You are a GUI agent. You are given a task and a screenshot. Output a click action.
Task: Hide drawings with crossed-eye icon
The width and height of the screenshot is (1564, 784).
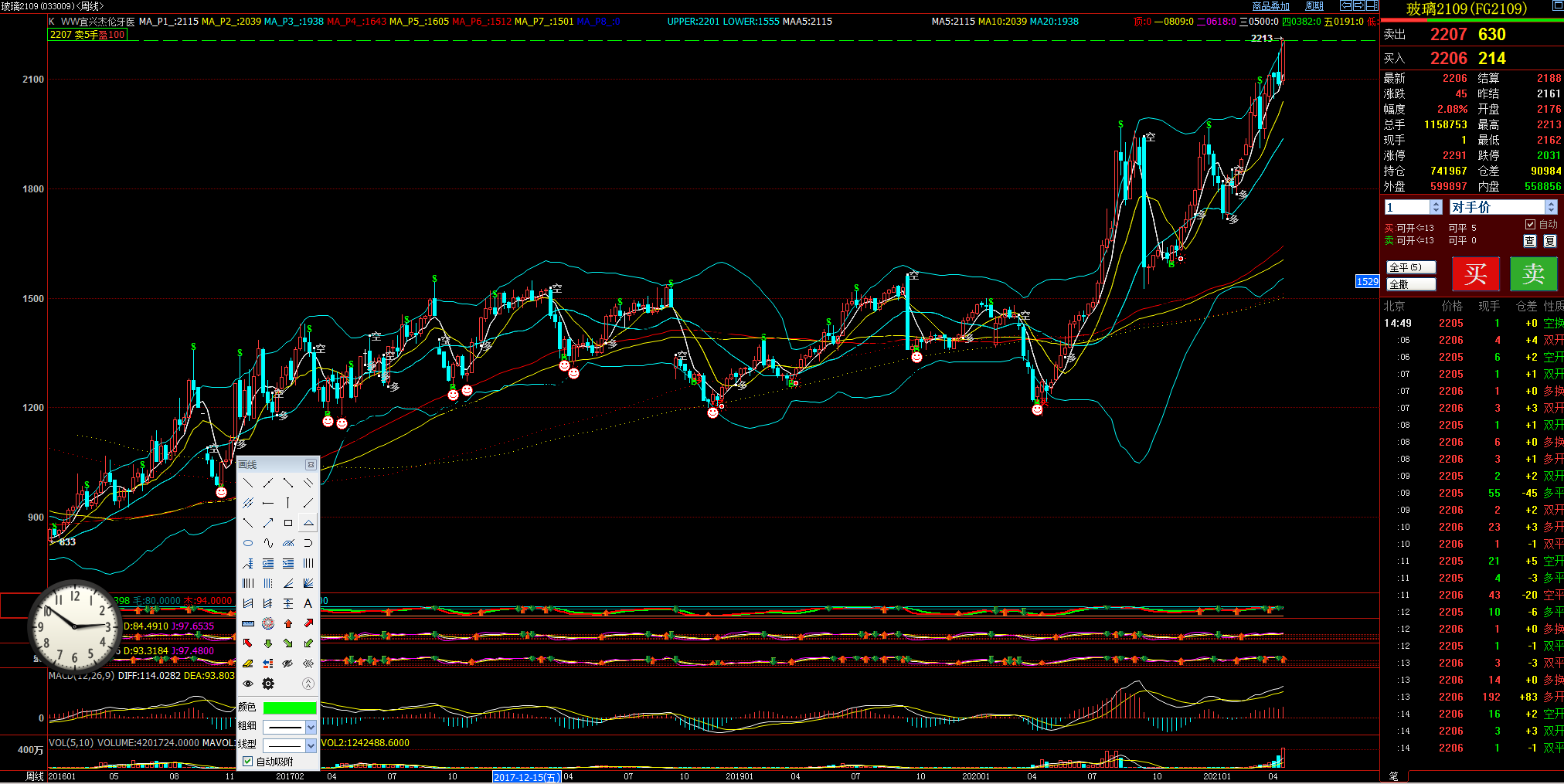[x=288, y=664]
